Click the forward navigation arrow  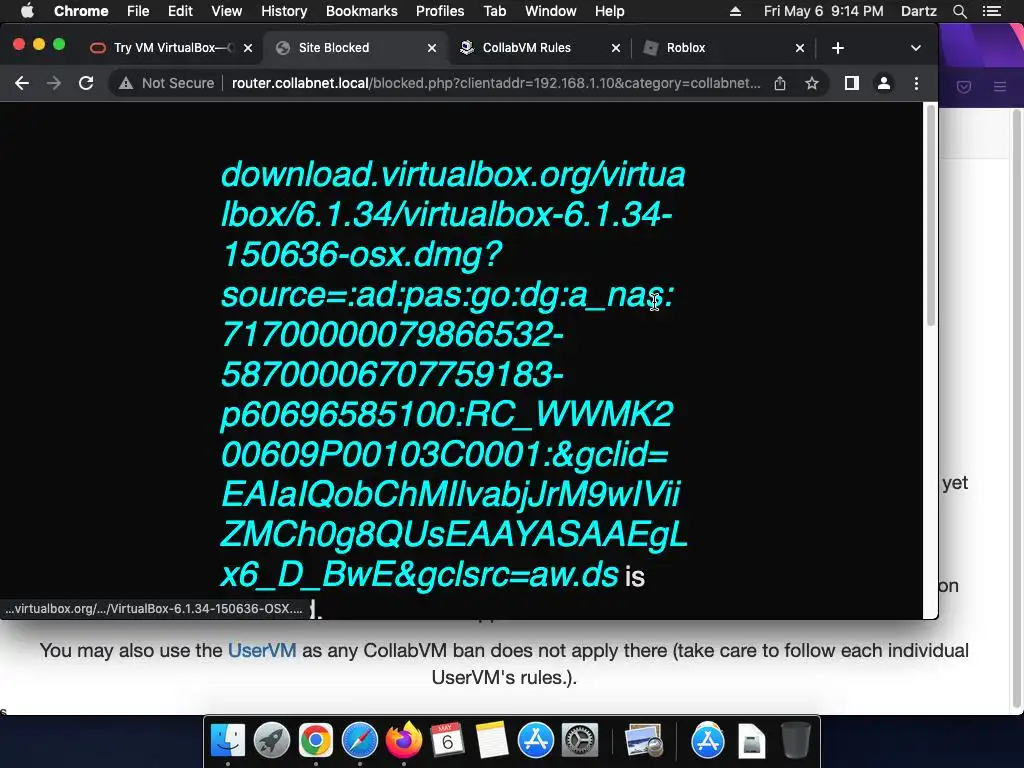tap(54, 83)
